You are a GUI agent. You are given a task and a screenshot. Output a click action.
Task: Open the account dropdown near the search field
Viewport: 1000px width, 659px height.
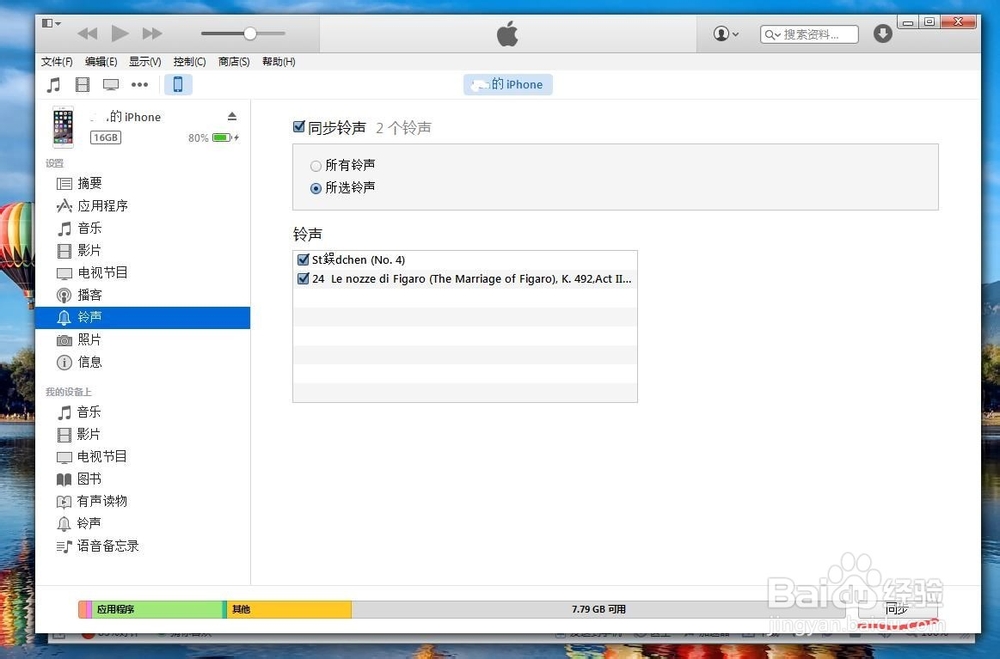(x=724, y=32)
